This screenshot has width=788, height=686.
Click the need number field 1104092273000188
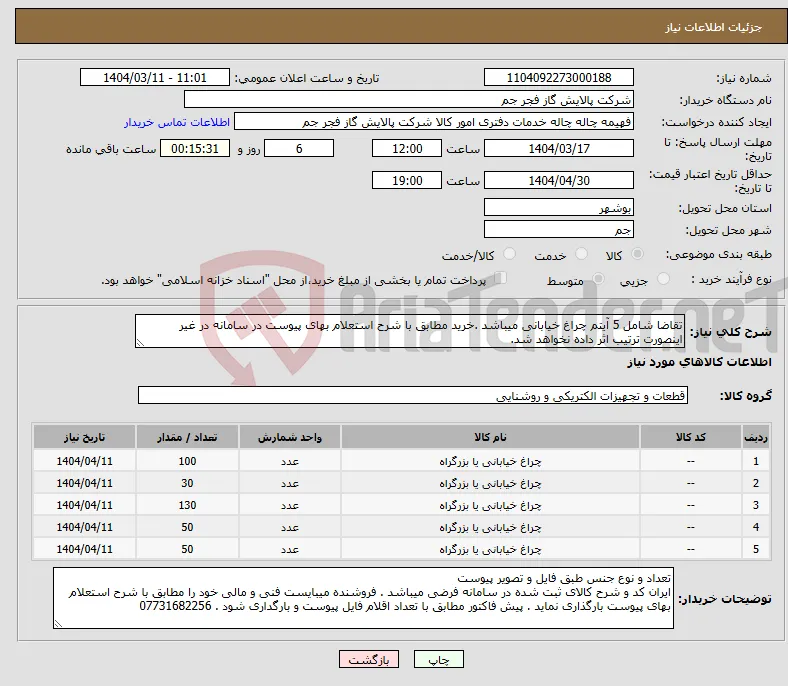(x=558, y=77)
